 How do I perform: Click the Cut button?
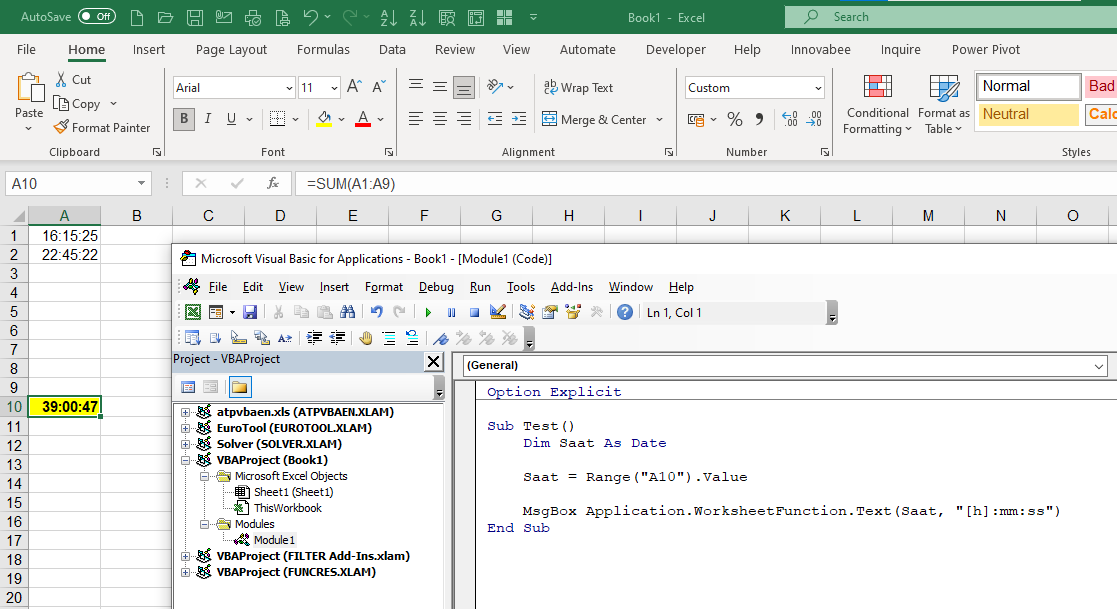point(73,80)
